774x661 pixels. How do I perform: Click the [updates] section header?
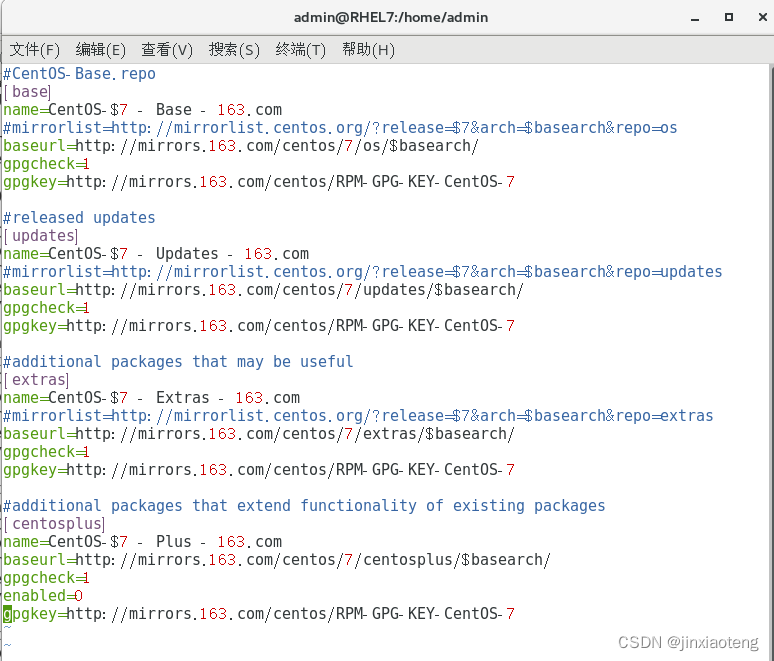[41, 236]
